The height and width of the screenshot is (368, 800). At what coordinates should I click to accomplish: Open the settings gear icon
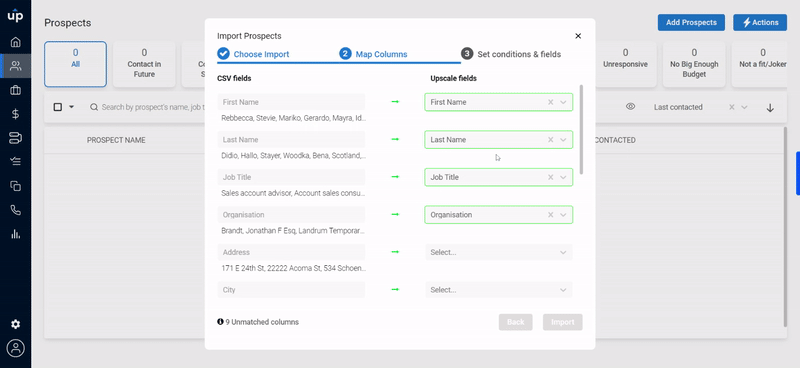pos(15,324)
